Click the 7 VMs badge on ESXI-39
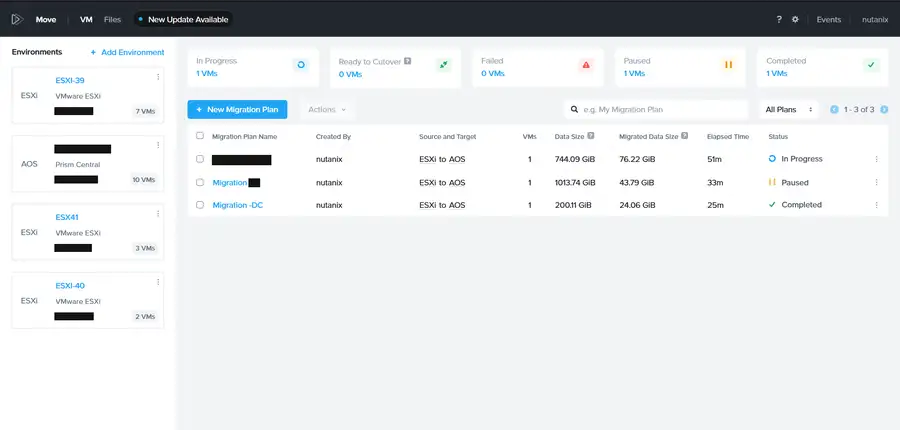The height and width of the screenshot is (430, 900). tap(145, 111)
